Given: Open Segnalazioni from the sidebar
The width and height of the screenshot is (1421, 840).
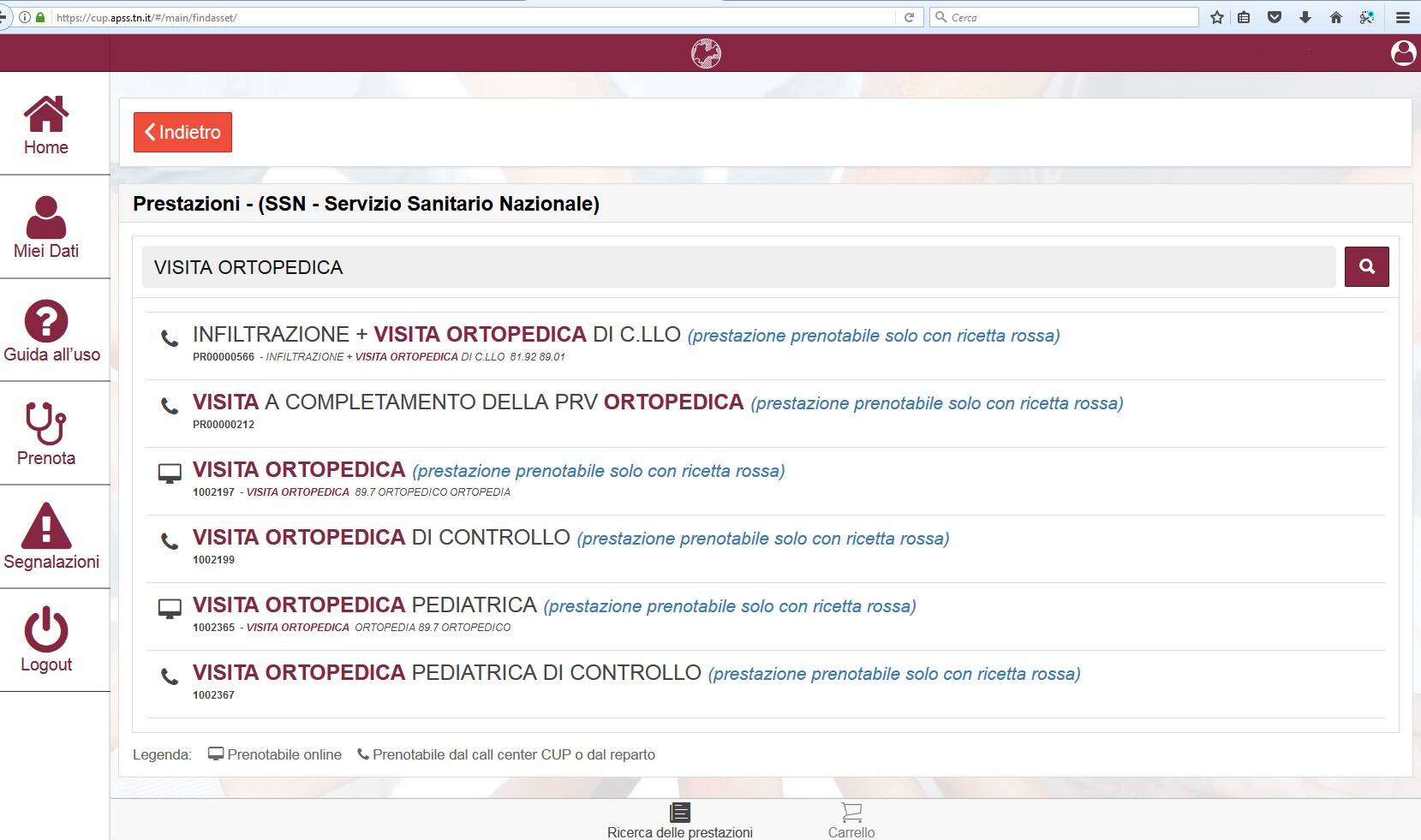Looking at the screenshot, I should pyautogui.click(x=45, y=528).
